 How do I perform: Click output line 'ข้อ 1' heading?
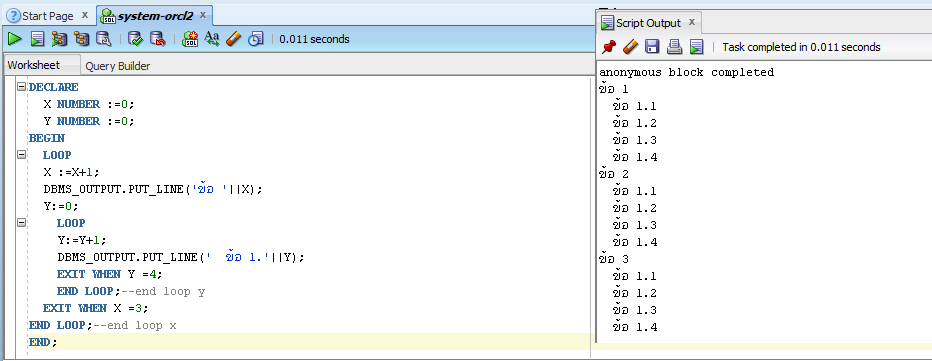(614, 89)
